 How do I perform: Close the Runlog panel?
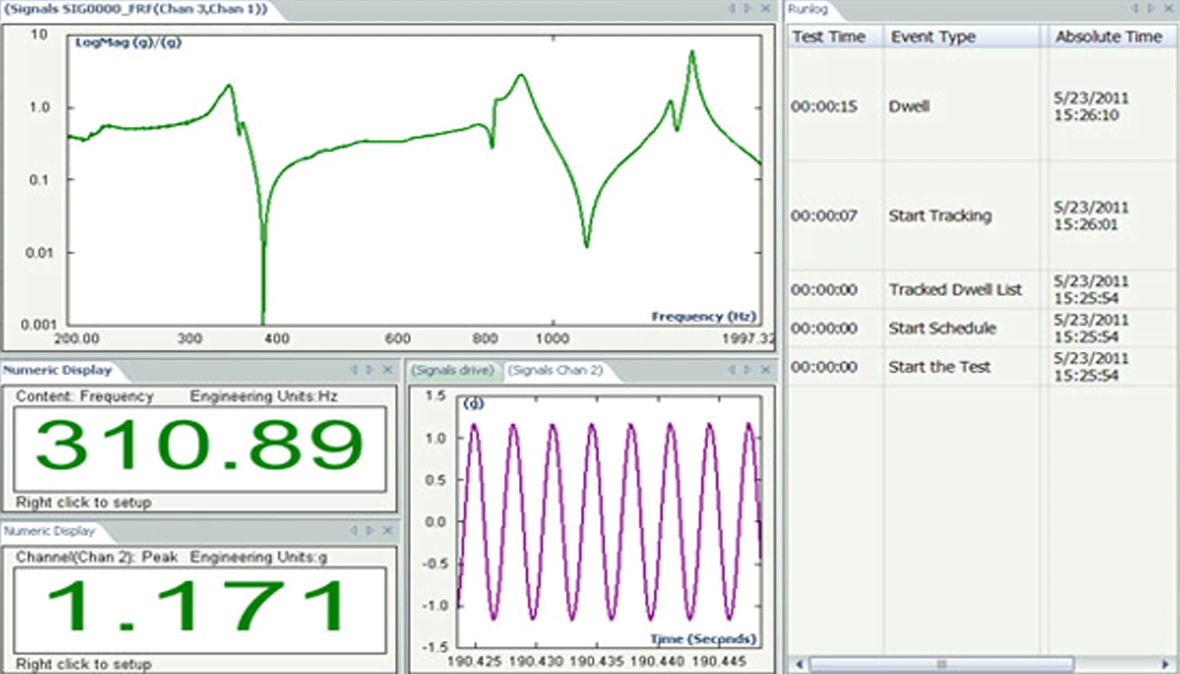(1169, 9)
